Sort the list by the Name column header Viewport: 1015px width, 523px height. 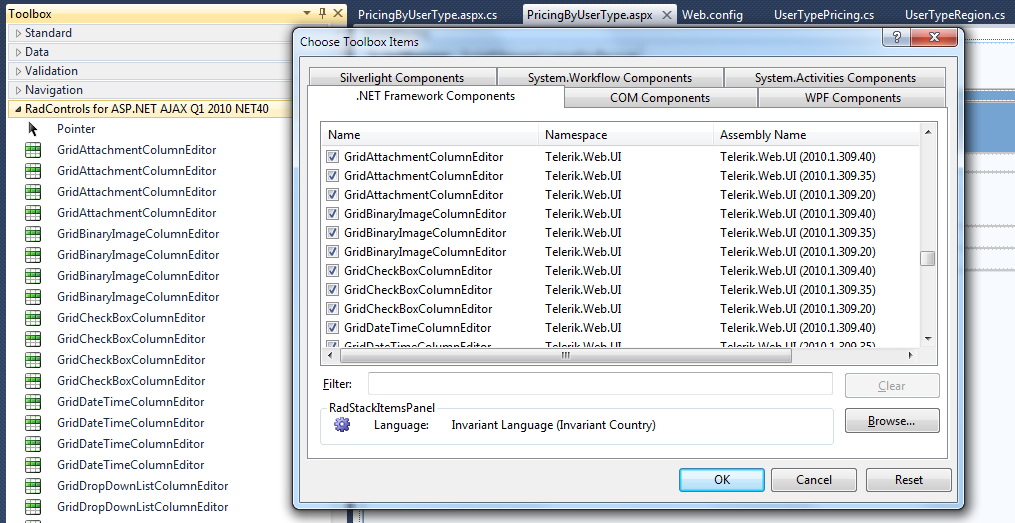430,135
